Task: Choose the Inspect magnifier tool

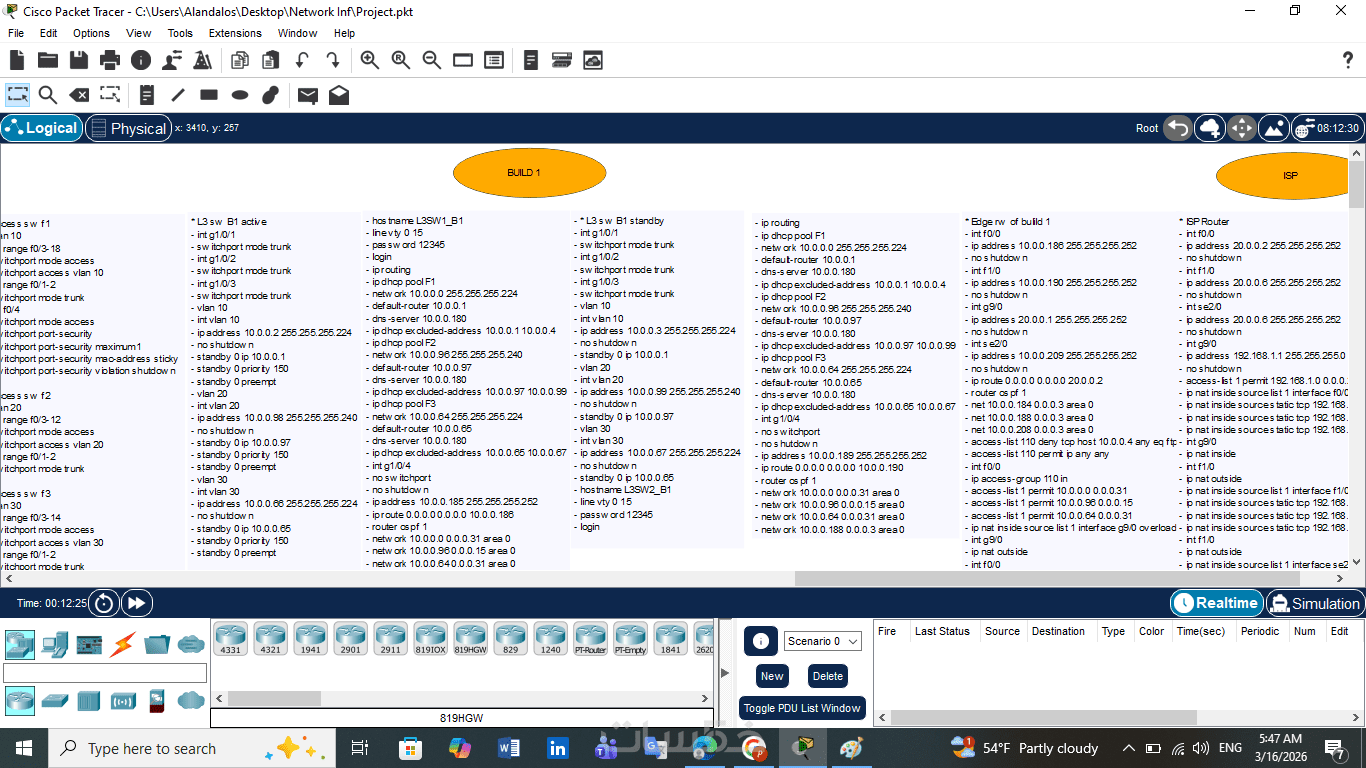Action: coord(48,95)
